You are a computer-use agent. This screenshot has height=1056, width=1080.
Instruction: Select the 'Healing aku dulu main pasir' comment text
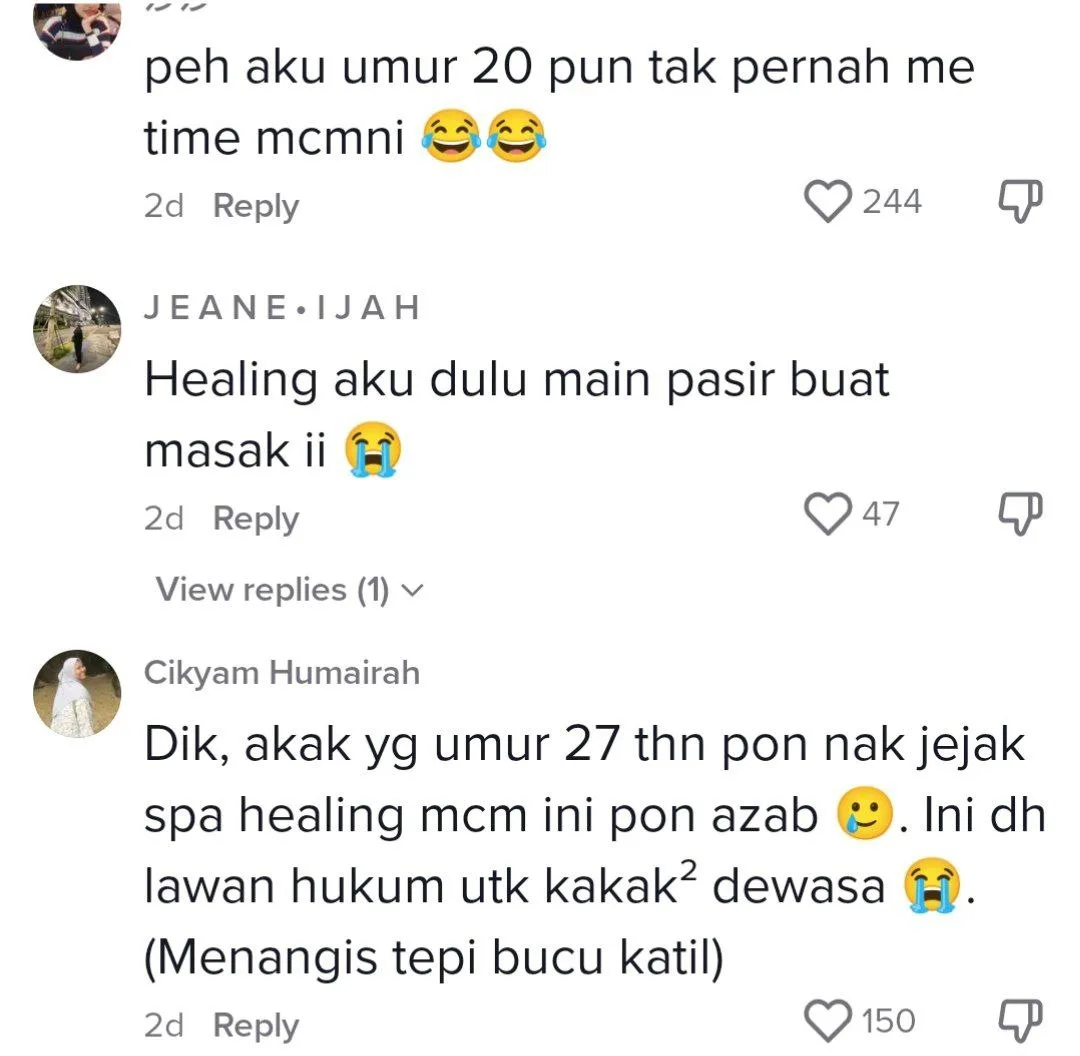click(x=517, y=415)
